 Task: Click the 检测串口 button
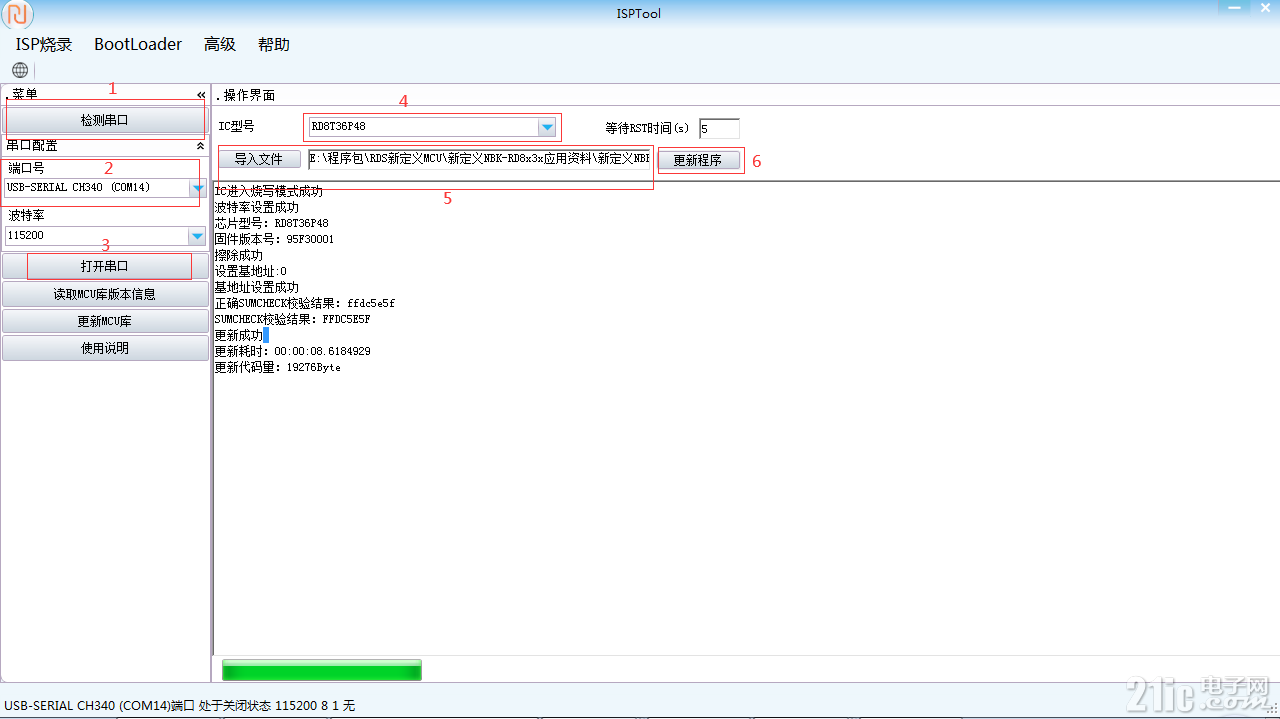click(x=105, y=120)
